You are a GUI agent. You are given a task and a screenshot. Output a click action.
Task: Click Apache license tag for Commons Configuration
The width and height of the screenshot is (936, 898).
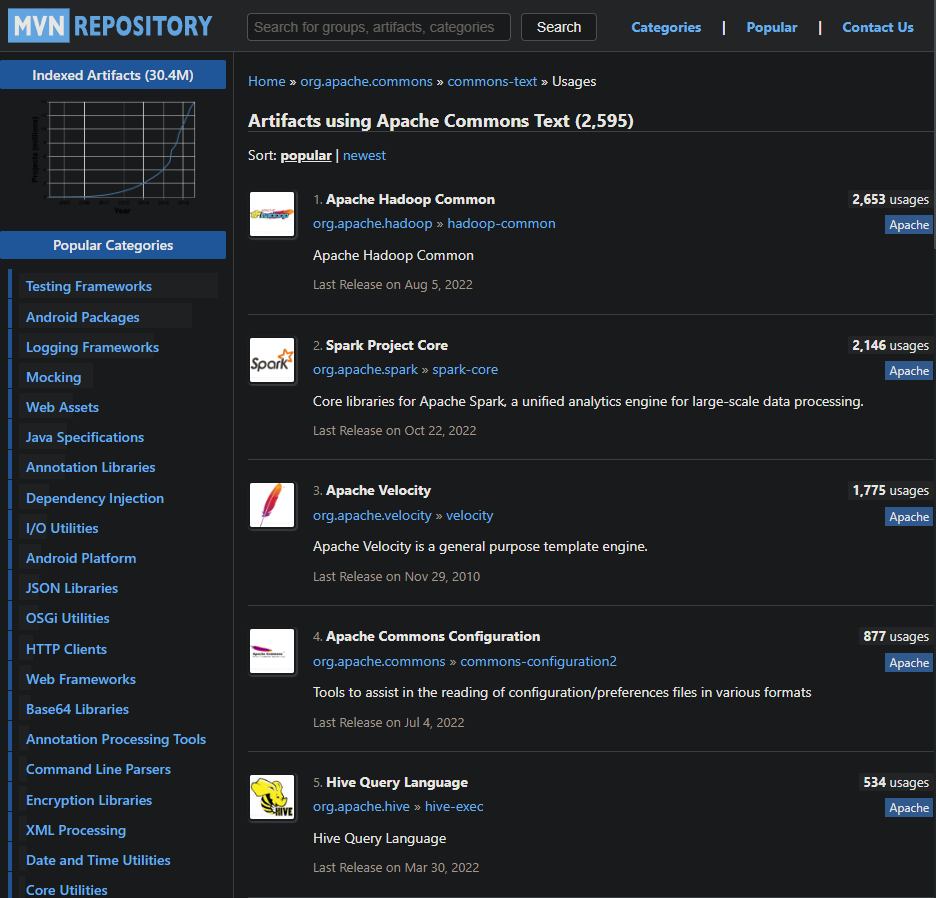(x=909, y=663)
